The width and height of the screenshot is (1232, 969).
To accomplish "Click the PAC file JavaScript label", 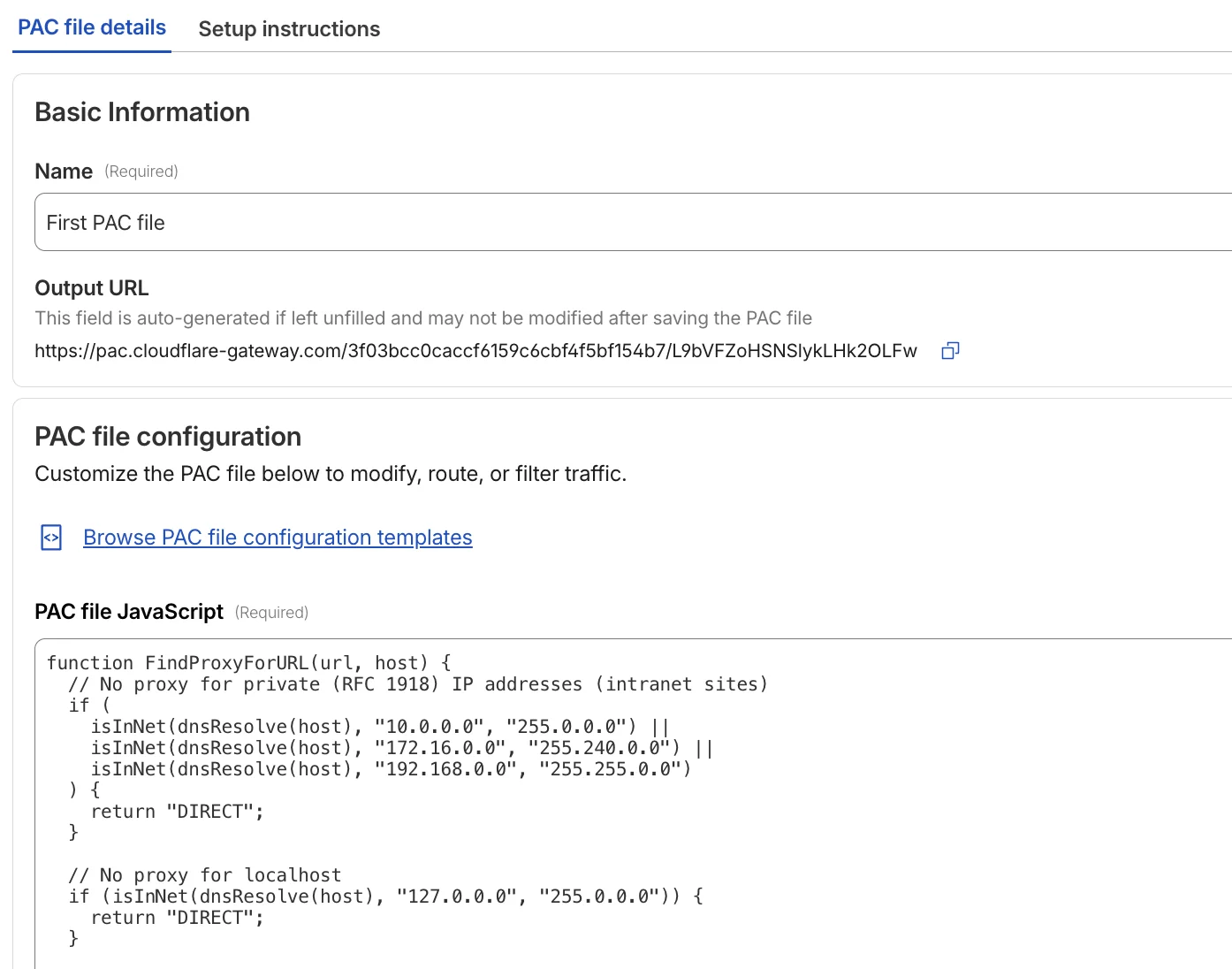I will pos(129,612).
